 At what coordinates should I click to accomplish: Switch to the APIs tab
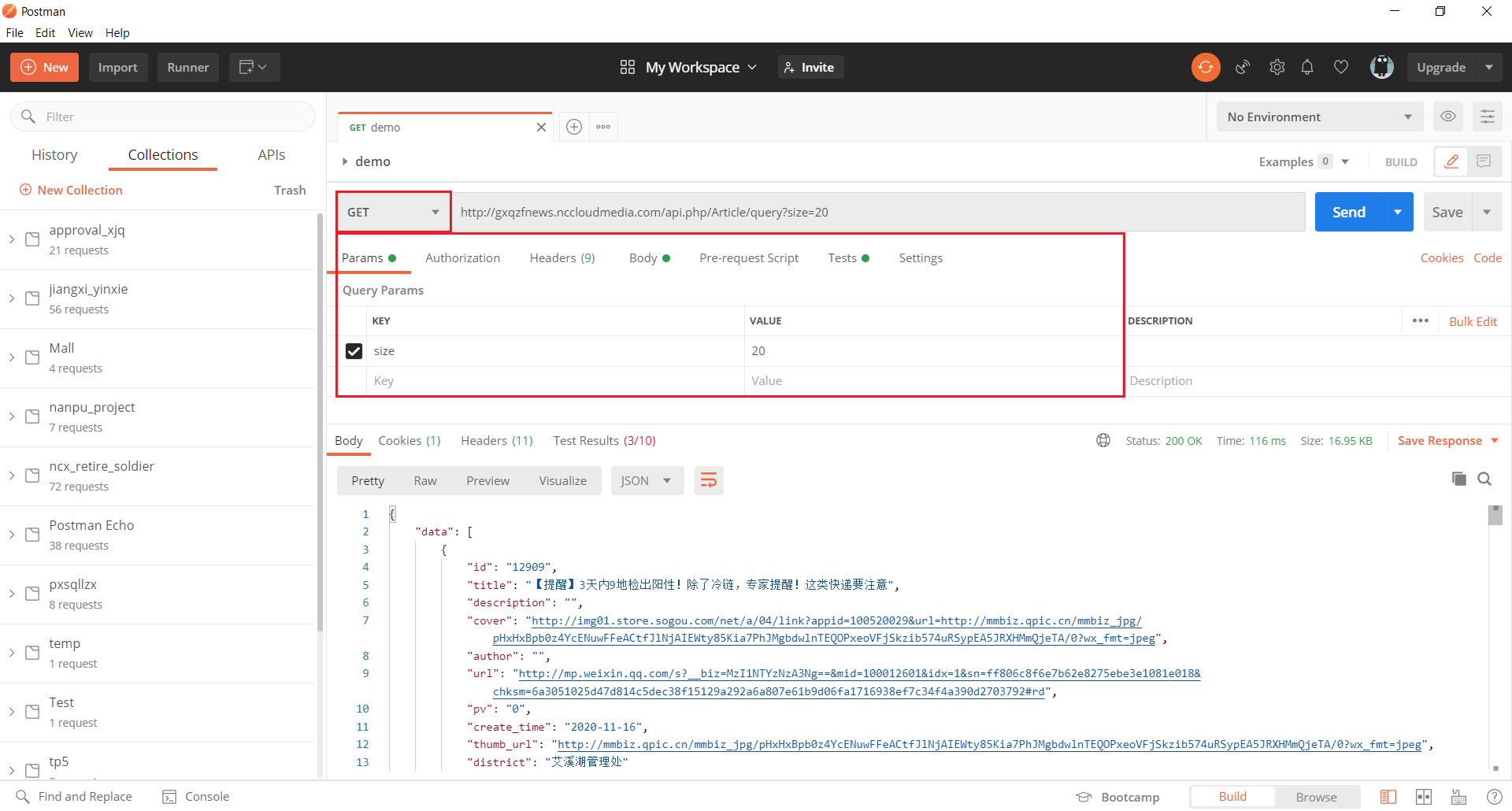point(272,155)
